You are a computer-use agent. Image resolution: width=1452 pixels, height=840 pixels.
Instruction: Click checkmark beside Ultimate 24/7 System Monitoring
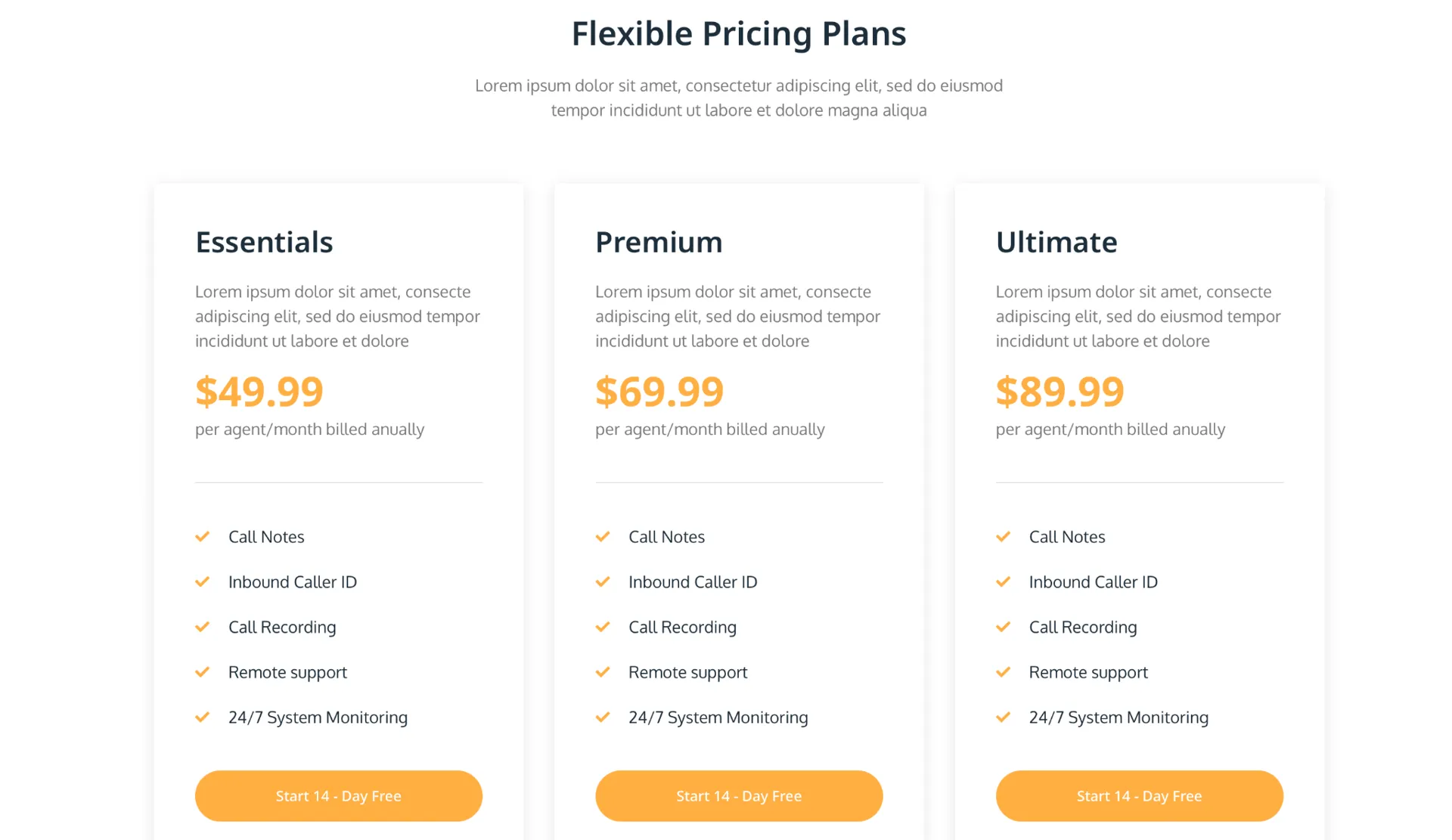pyautogui.click(x=1003, y=717)
